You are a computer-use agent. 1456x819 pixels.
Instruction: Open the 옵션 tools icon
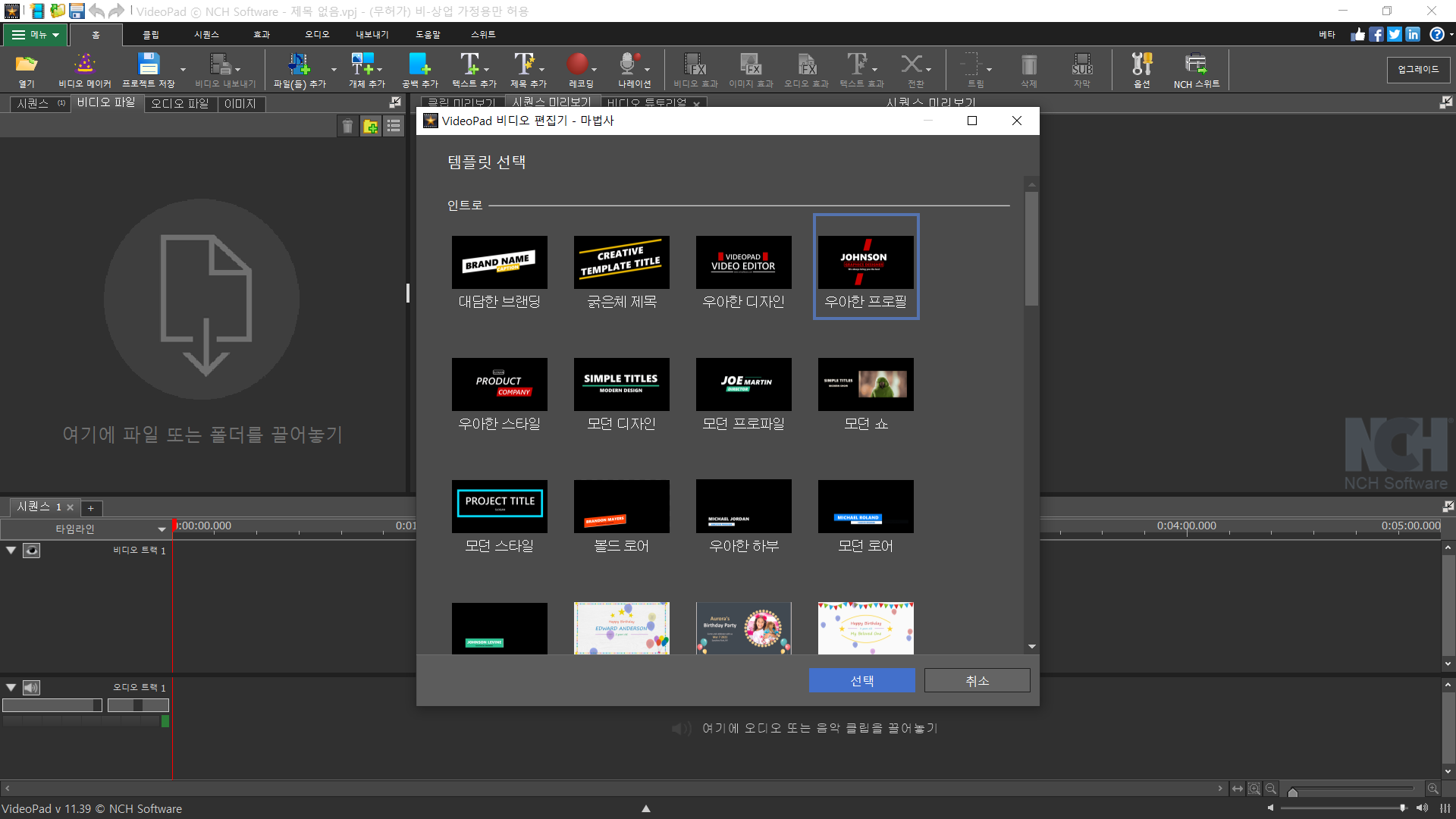pyautogui.click(x=1141, y=65)
